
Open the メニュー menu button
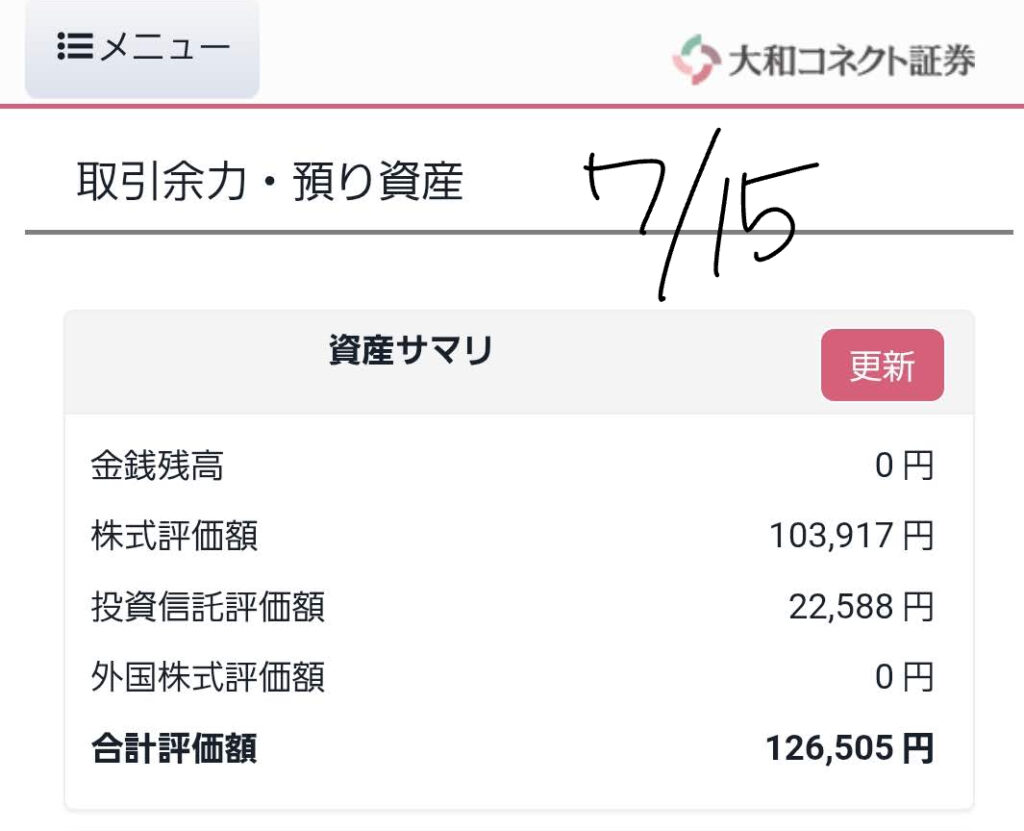(142, 48)
